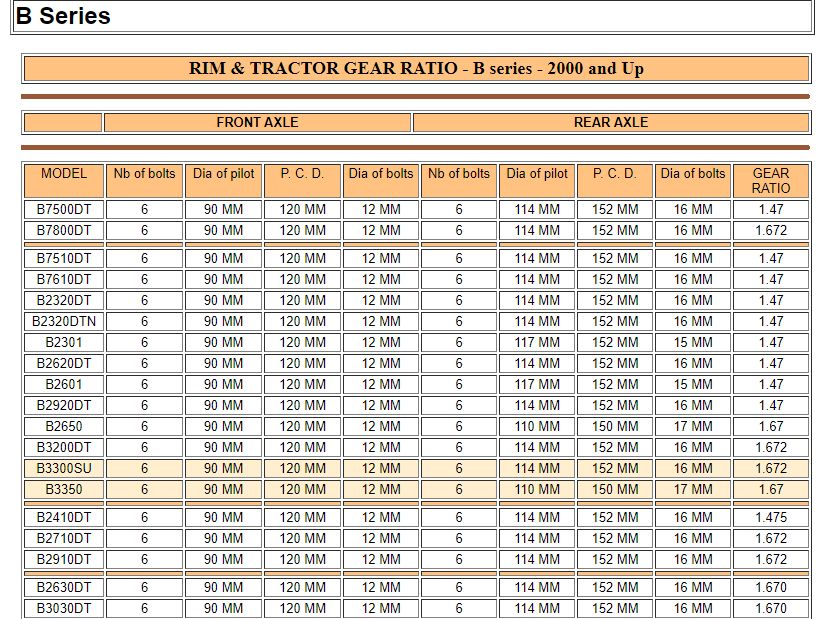822x619 pixels.
Task: Click 15 MM bolts in B2601 row
Action: [693, 384]
